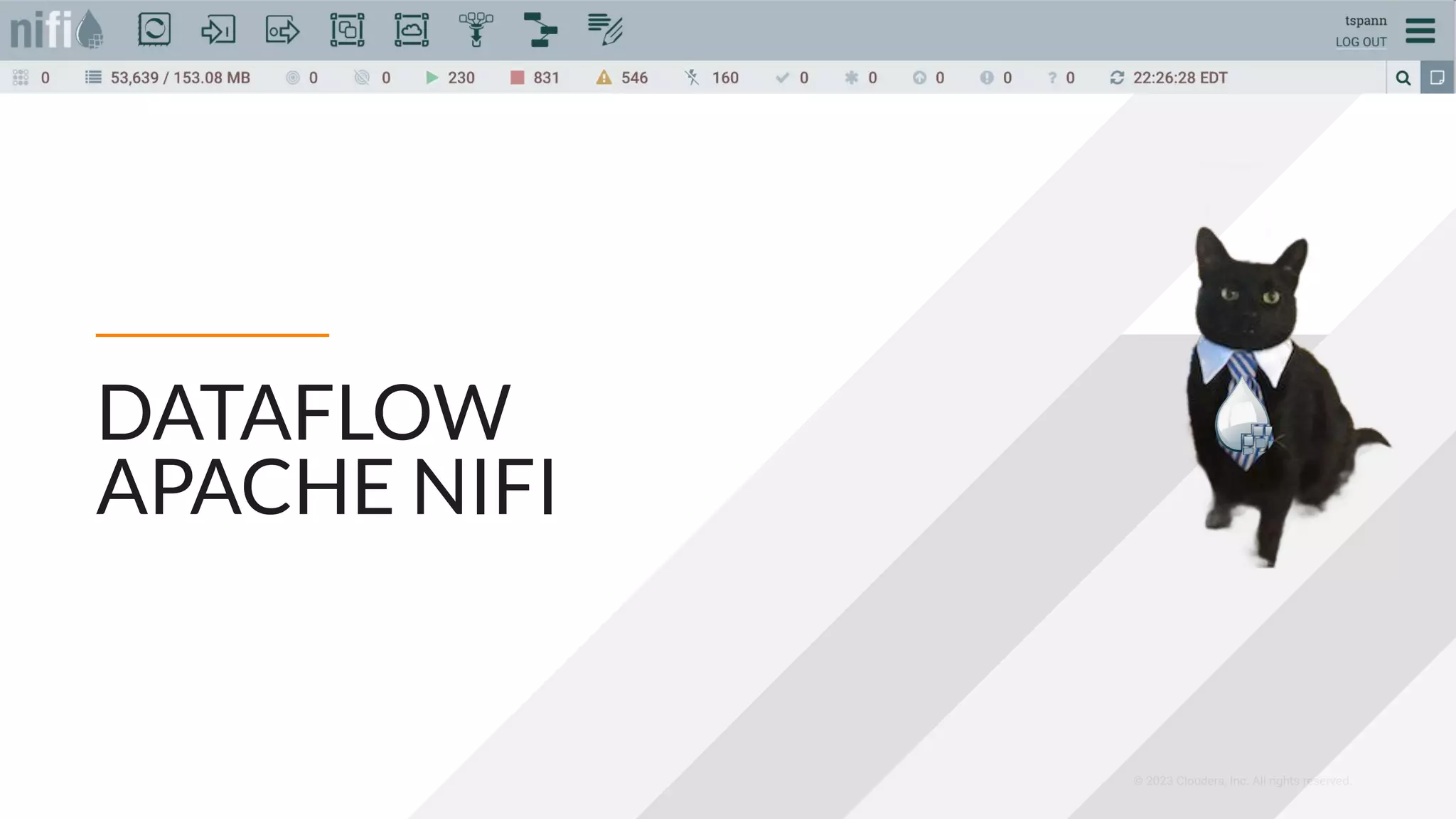Select the Output Port icon
1456x819 pixels.
coord(282,31)
